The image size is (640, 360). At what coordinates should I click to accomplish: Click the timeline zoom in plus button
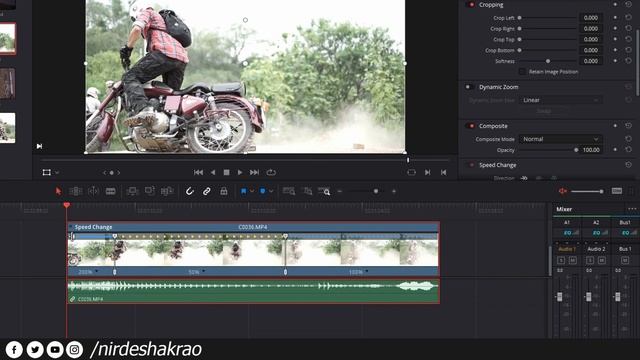[394, 191]
